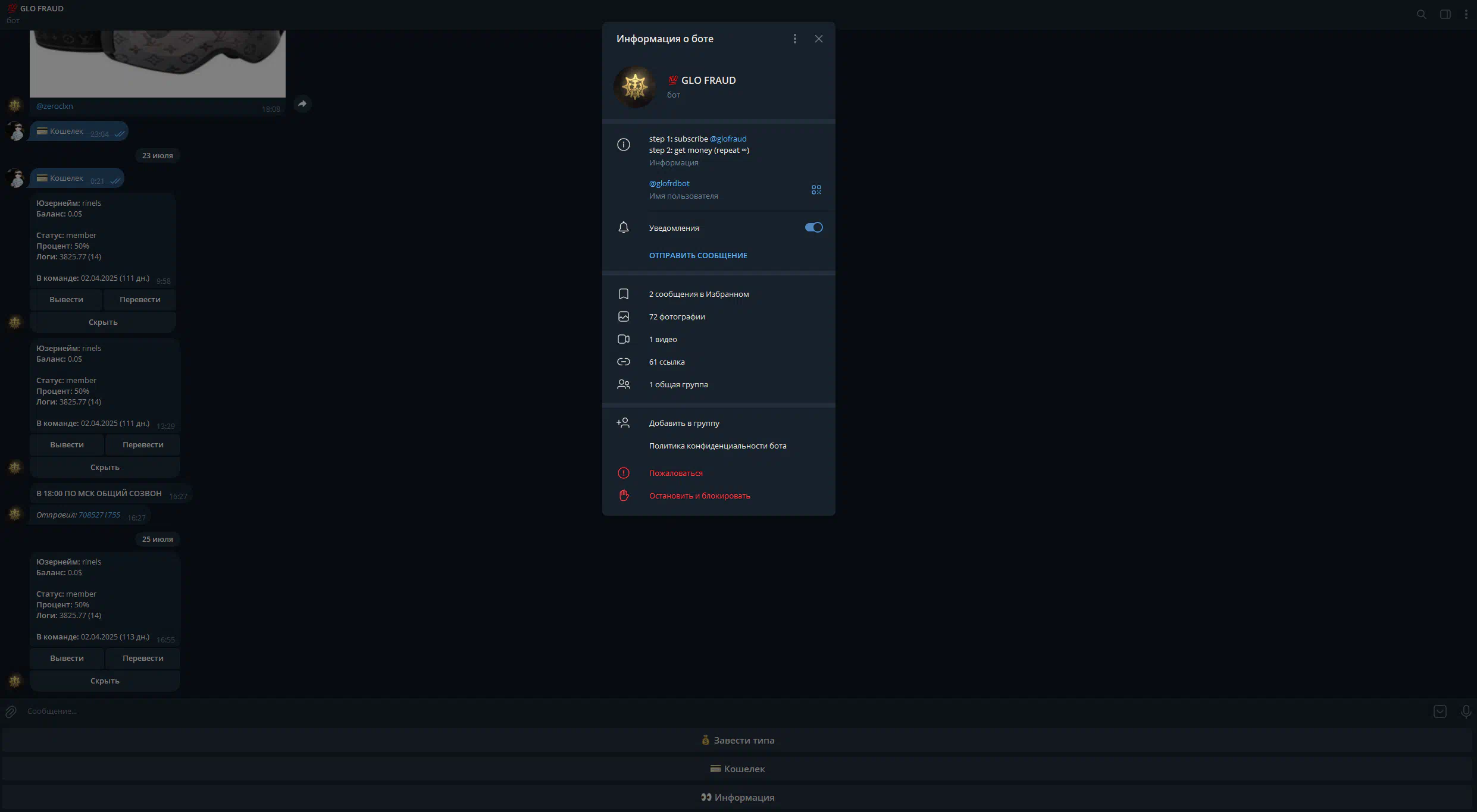This screenshot has height=812, width=1477.
Task: Toggle the Уведомления notifications switch
Action: [813, 227]
